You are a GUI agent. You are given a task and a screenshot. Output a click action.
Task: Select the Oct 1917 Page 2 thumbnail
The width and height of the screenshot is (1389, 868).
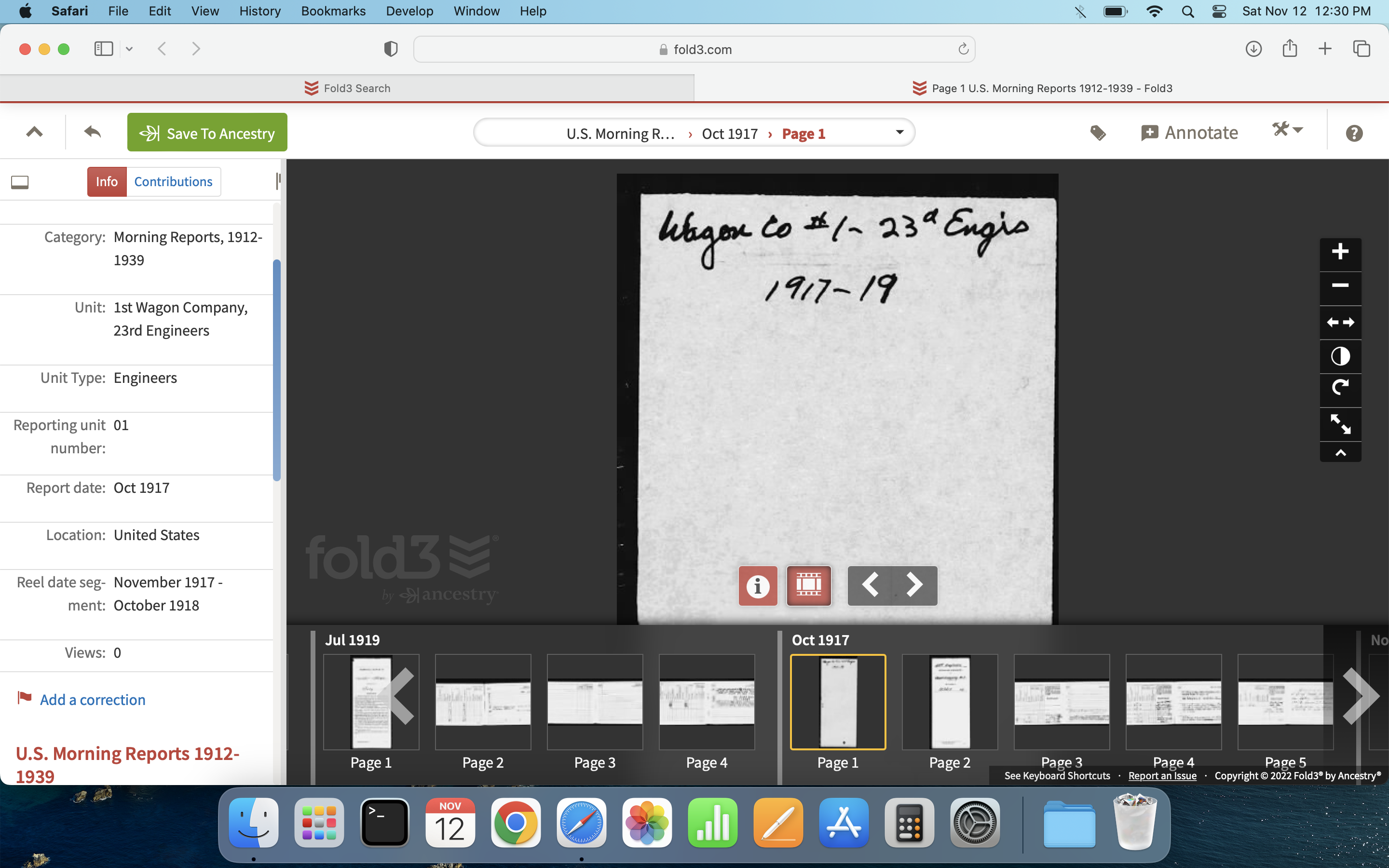949,702
